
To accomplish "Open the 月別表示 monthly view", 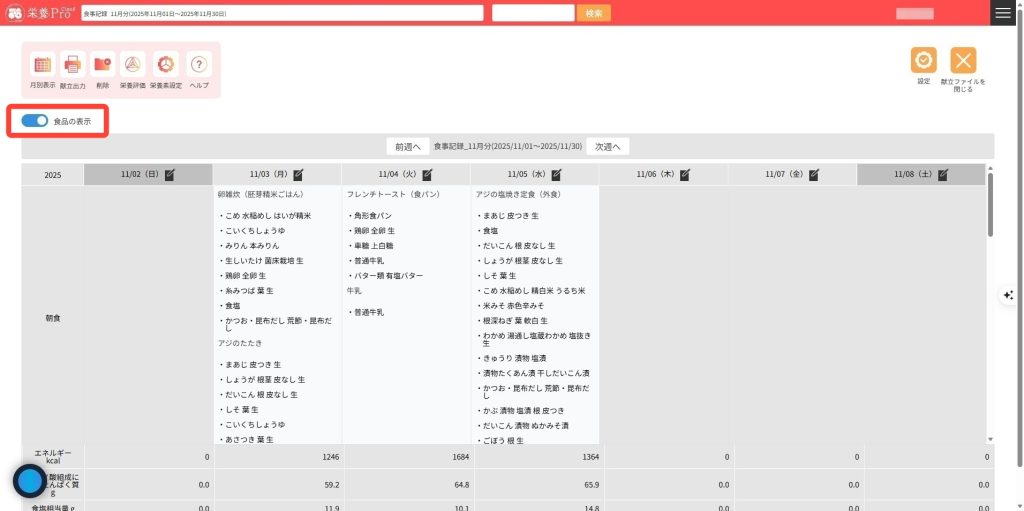I will pyautogui.click(x=42, y=65).
